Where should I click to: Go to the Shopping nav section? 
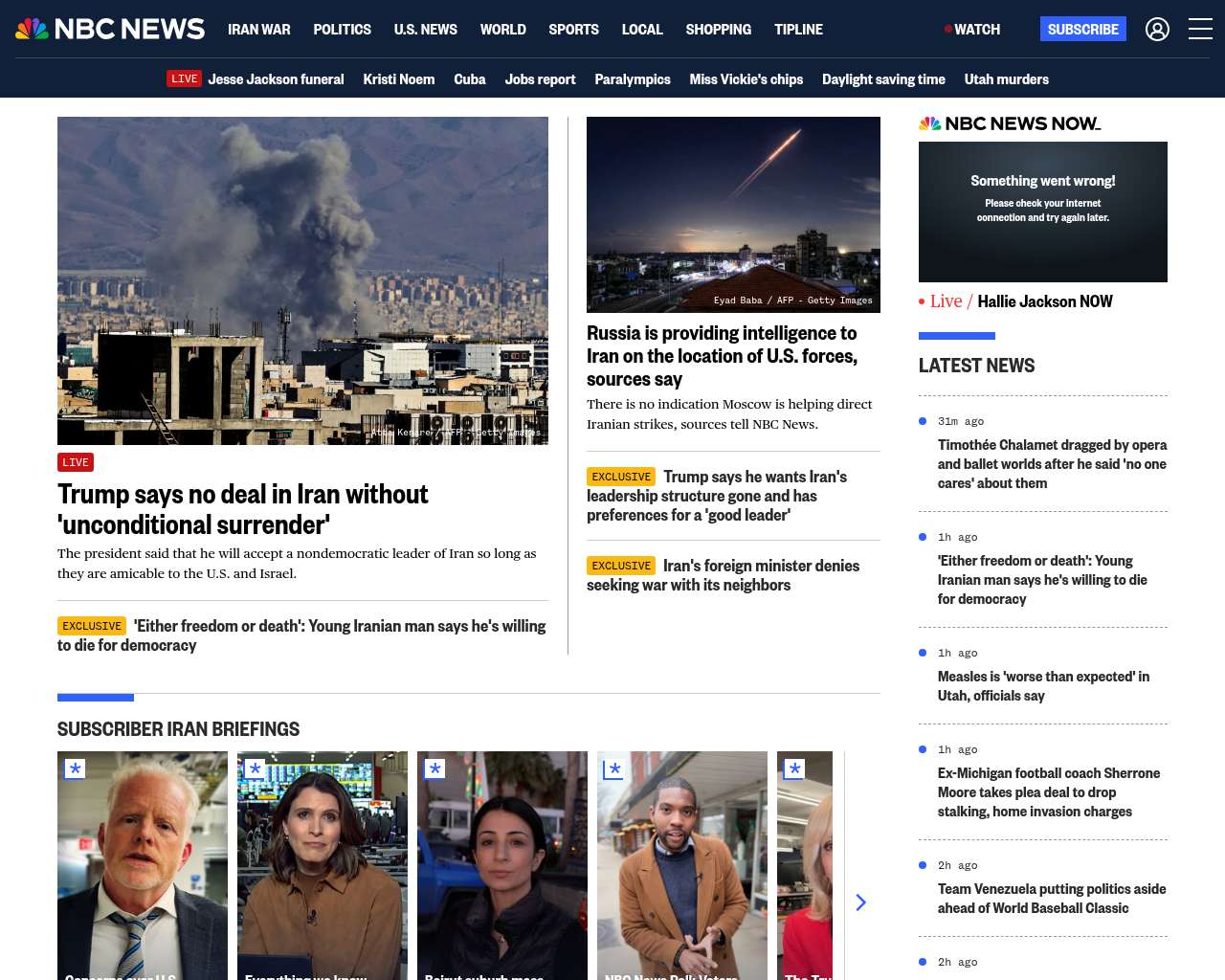click(718, 30)
